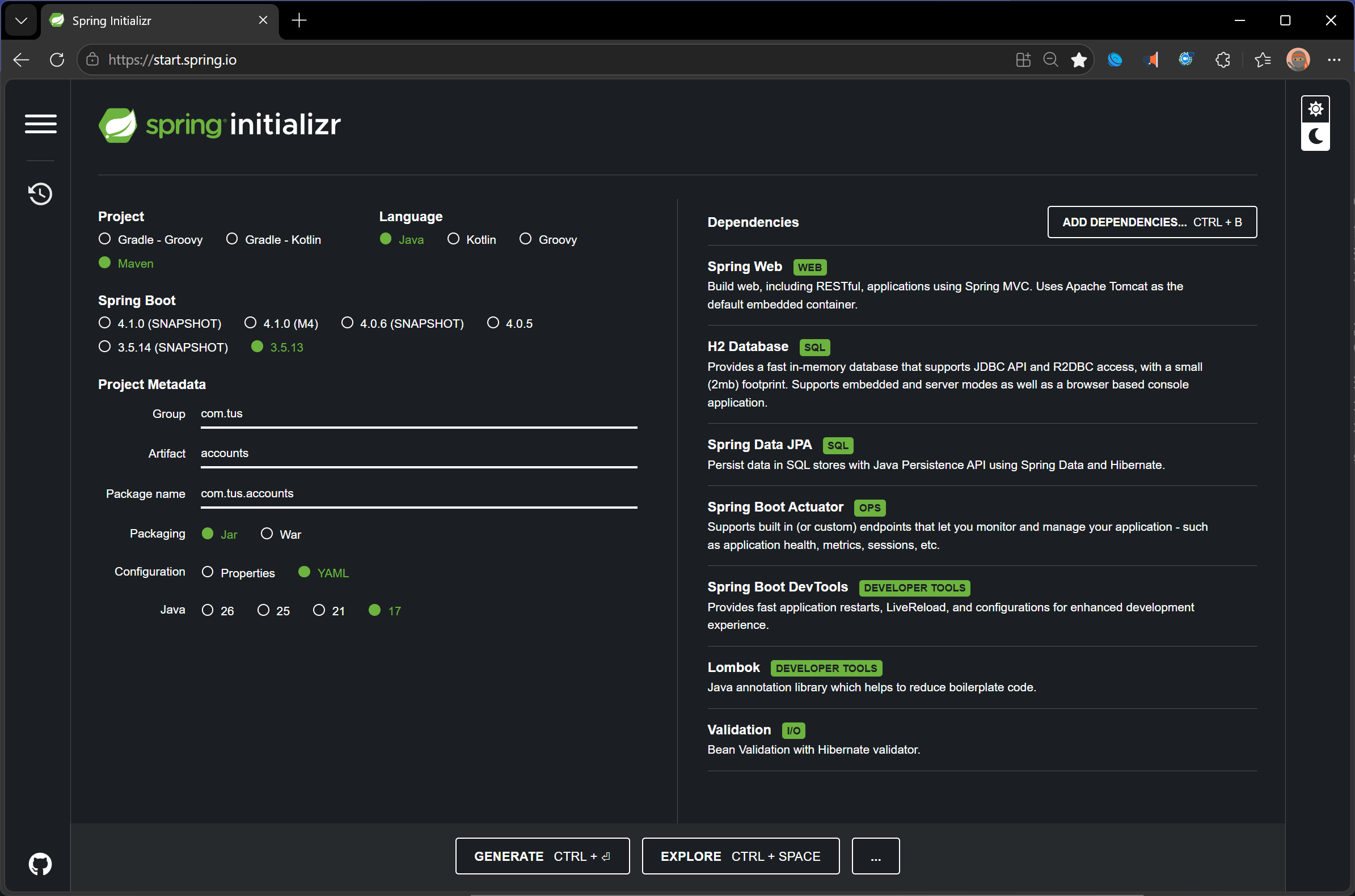Select the Validation dependency
Viewport: 1355px width, 896px height.
[x=982, y=739]
